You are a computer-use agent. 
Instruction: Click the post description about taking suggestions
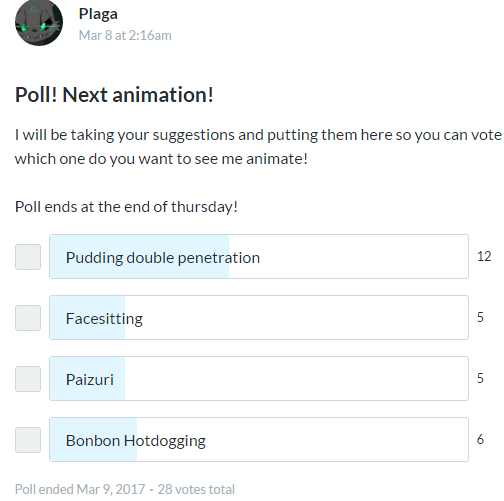258,147
